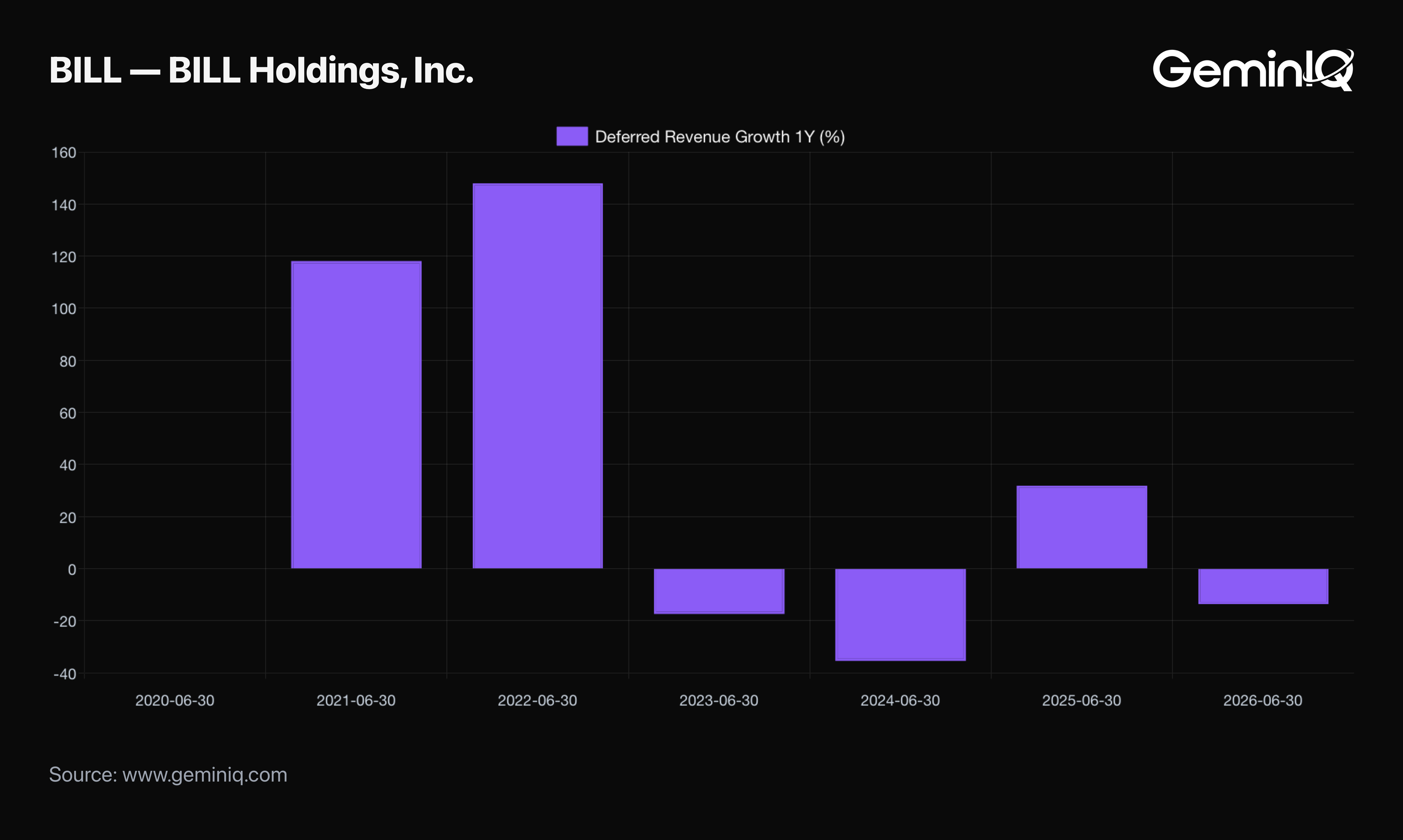The width and height of the screenshot is (1403, 840).
Task: Click the y-axis value 120
Action: (x=64, y=257)
